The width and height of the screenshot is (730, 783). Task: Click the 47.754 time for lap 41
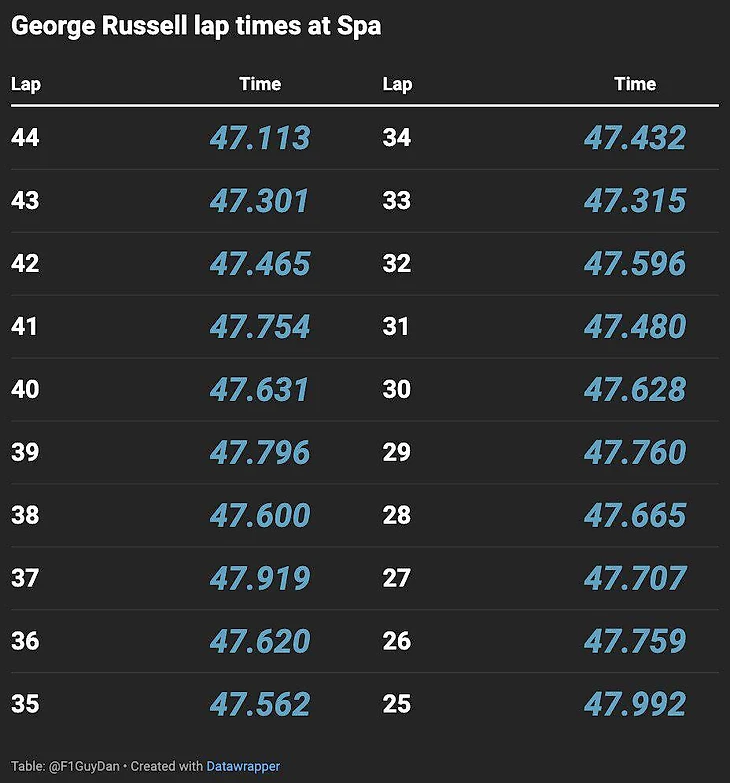click(260, 327)
